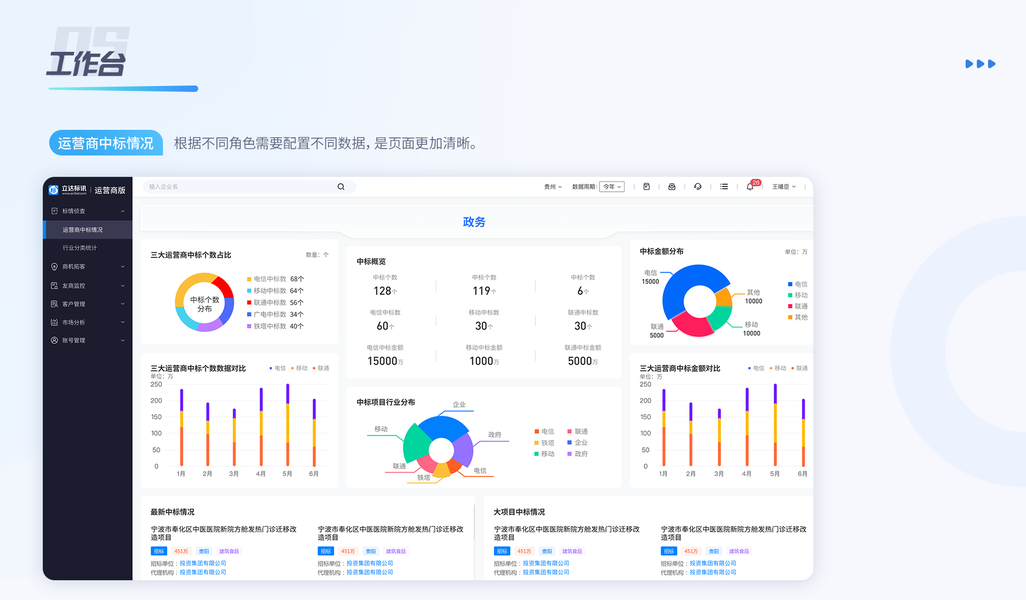Screen dimensions: 1026x600
Task: Toggle 政府 legend in 中标项目行业分布 chart
Action: coord(578,454)
